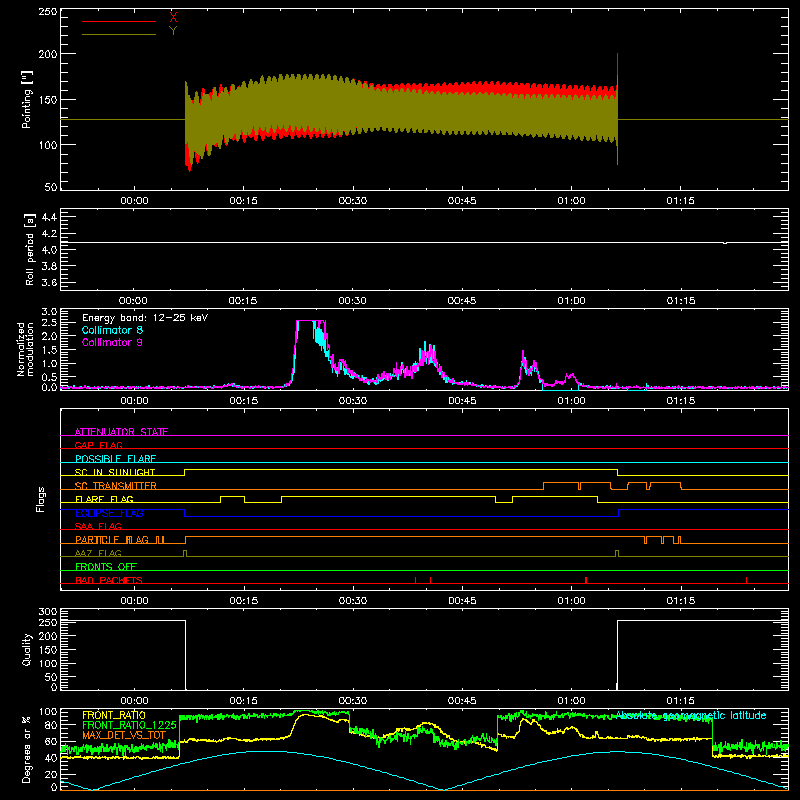This screenshot has width=800, height=800.
Task: Click the olive Y legend line
Action: pyautogui.click(x=119, y=34)
